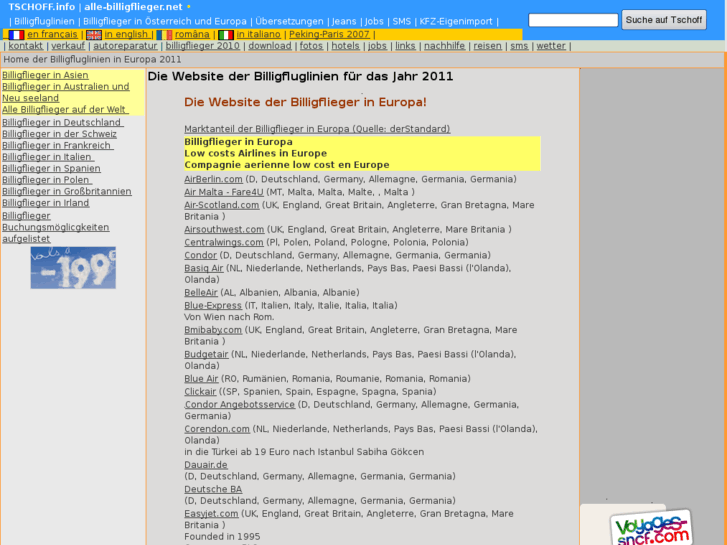Visit the Blue Air link

click(201, 379)
